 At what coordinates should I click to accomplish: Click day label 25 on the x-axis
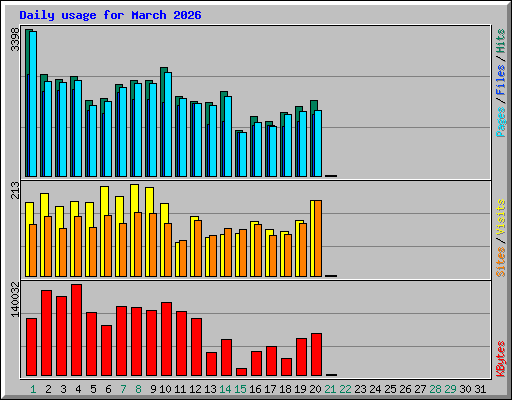tap(390, 389)
